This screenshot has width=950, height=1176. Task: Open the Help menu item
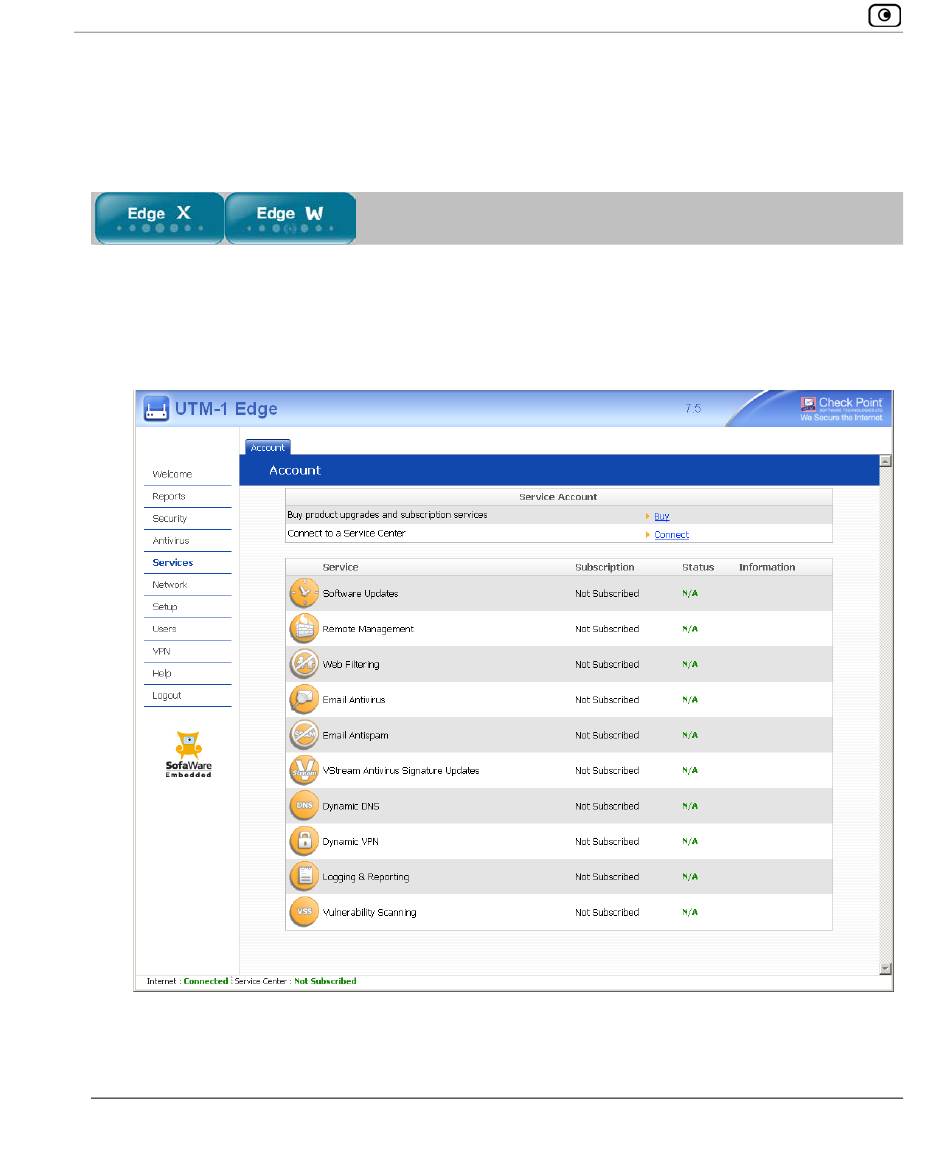[162, 674]
